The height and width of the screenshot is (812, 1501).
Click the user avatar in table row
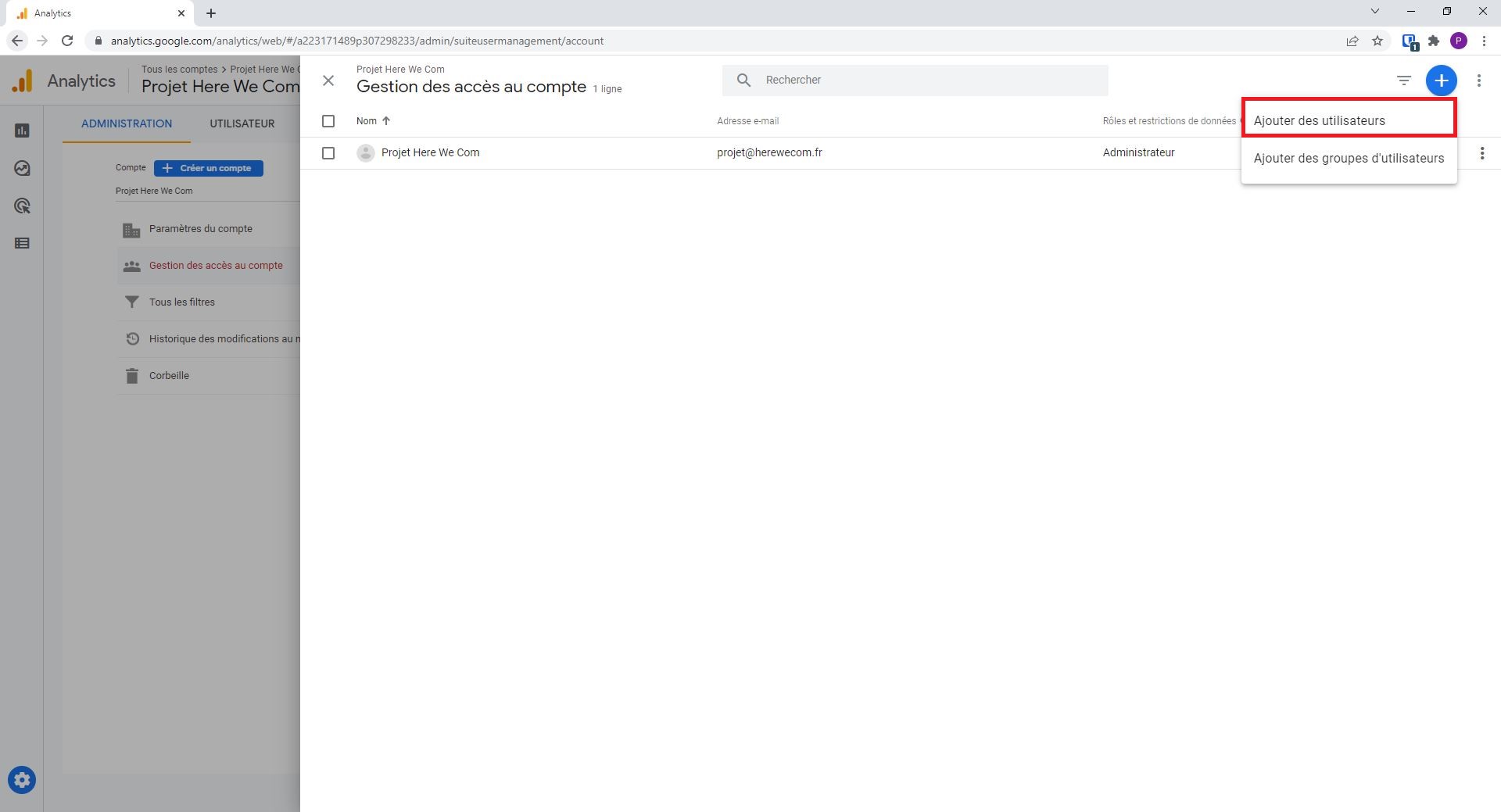pos(365,152)
